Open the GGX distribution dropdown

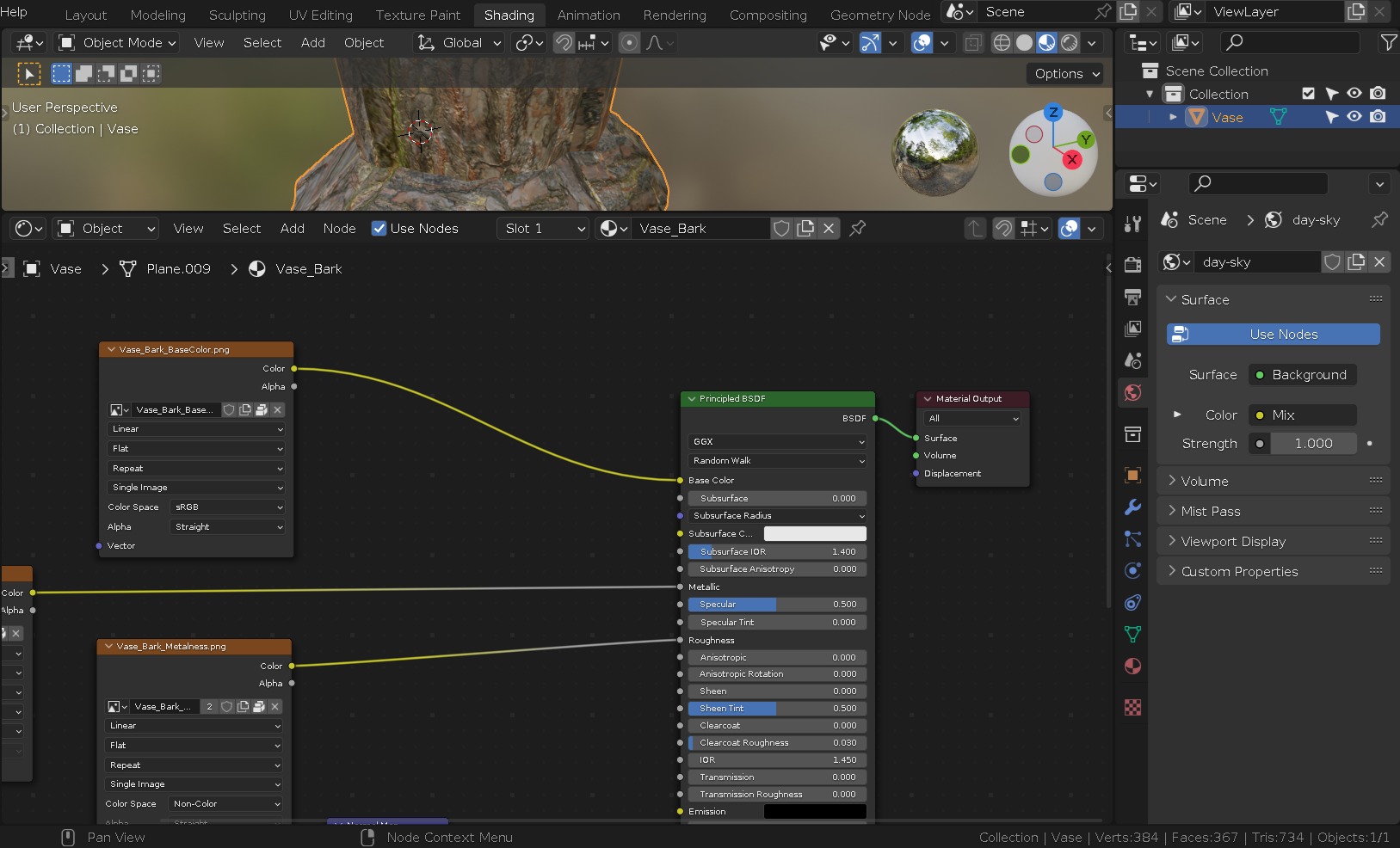pyautogui.click(x=777, y=441)
